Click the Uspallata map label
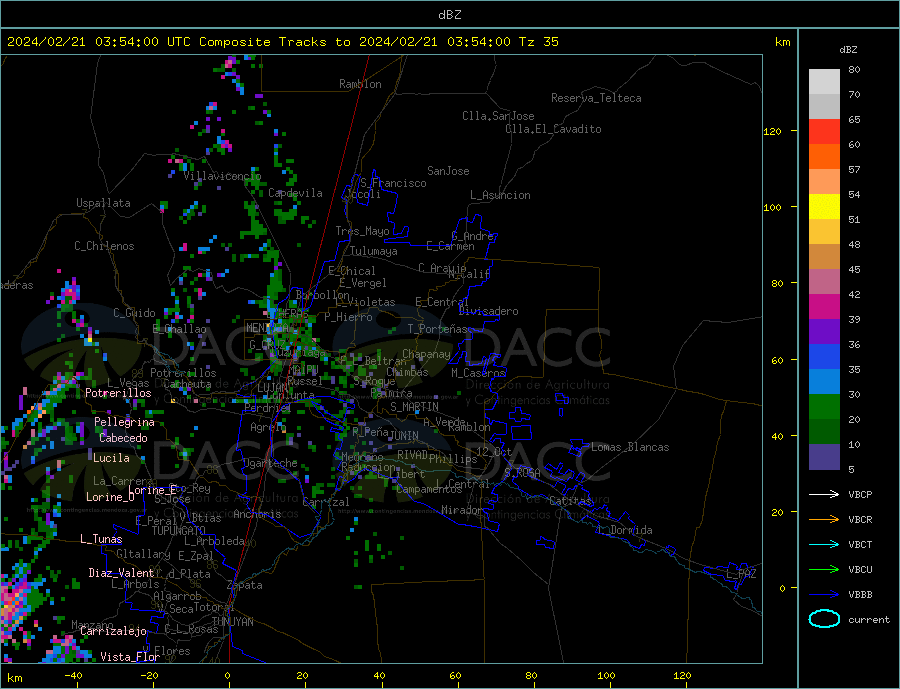900x689 pixels. pyautogui.click(x=103, y=203)
